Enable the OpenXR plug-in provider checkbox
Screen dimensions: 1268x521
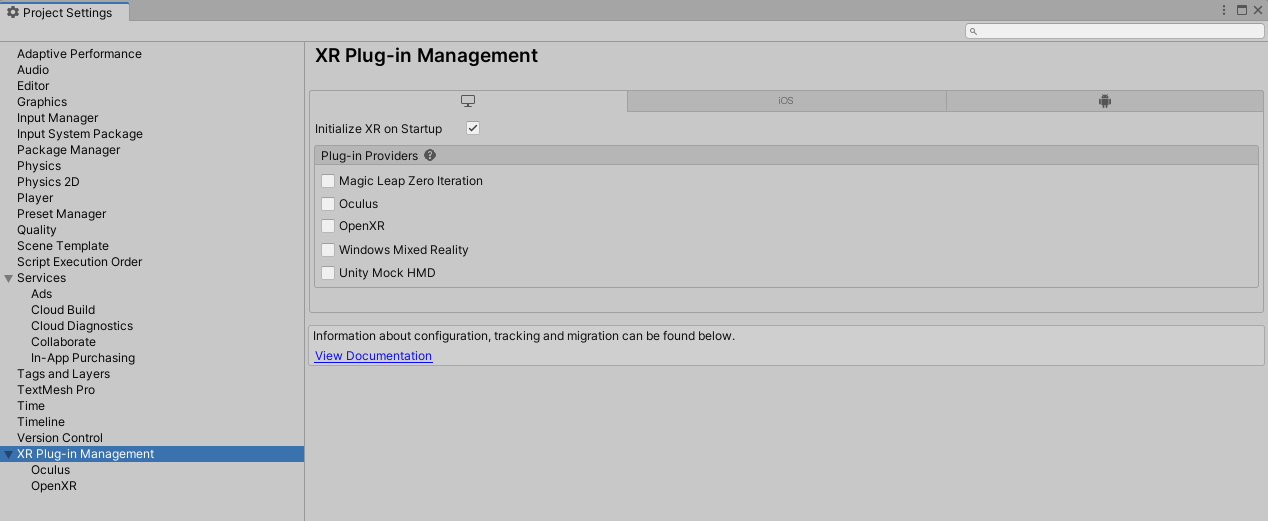(x=328, y=226)
